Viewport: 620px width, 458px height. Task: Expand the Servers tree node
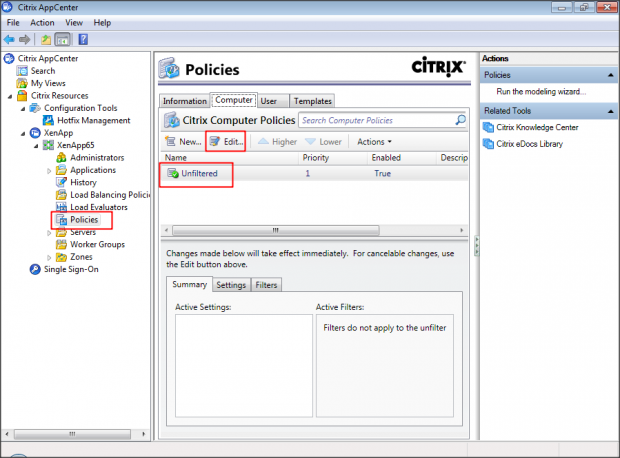pyautogui.click(x=49, y=233)
